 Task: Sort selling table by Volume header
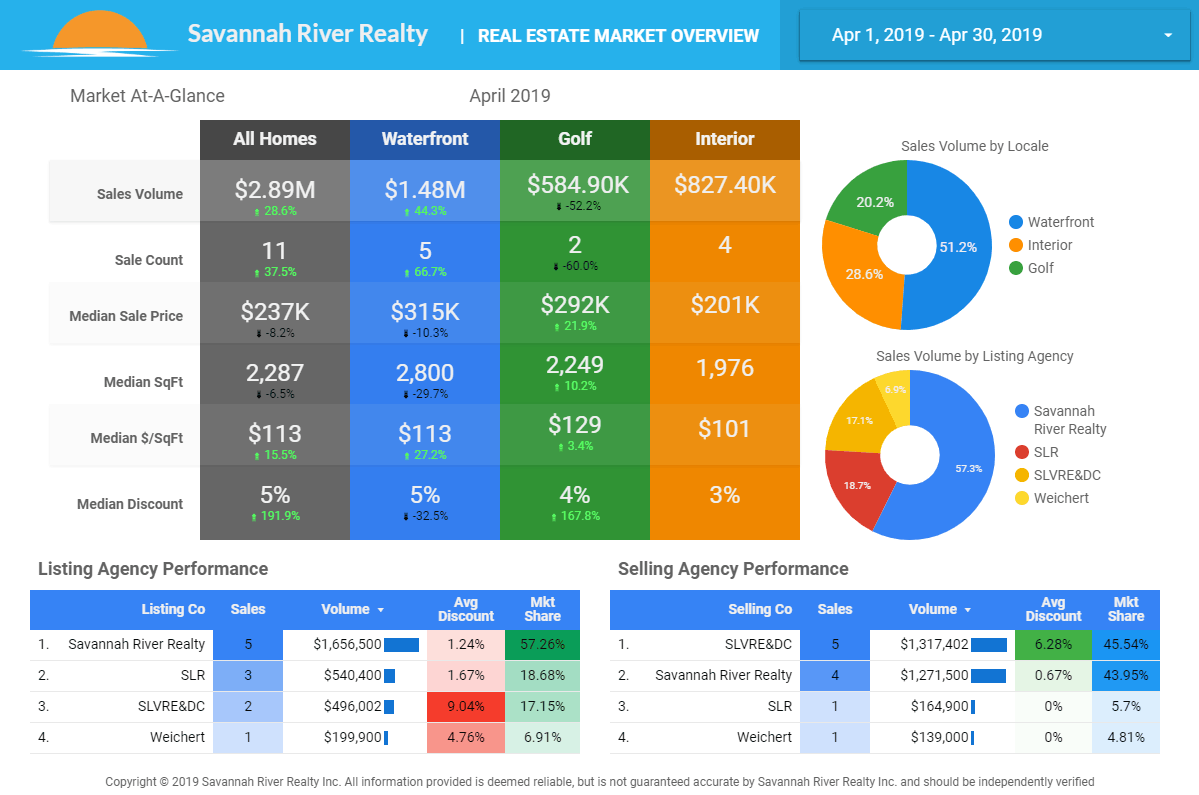933,609
